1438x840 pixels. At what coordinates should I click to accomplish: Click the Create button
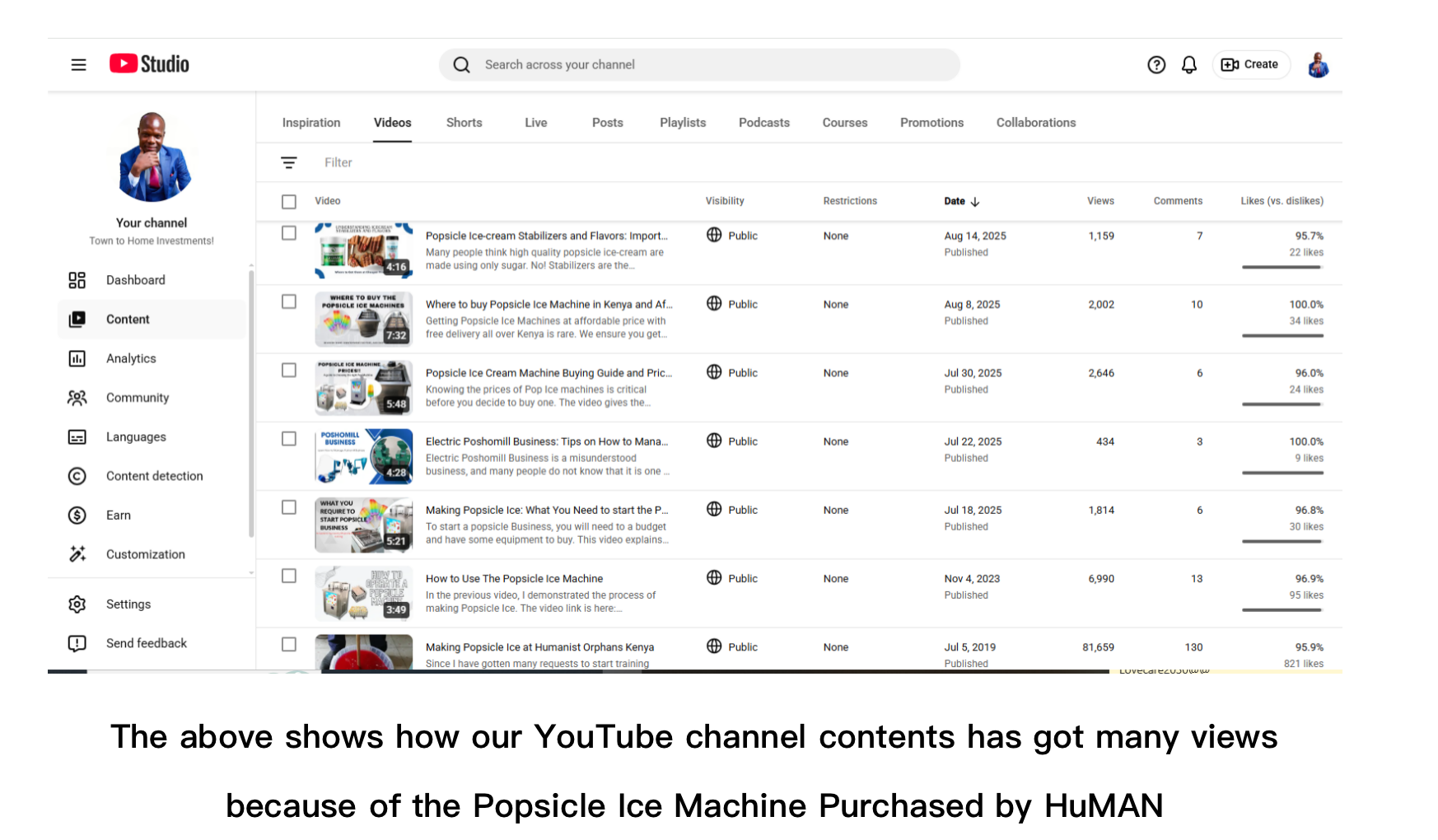[1251, 64]
